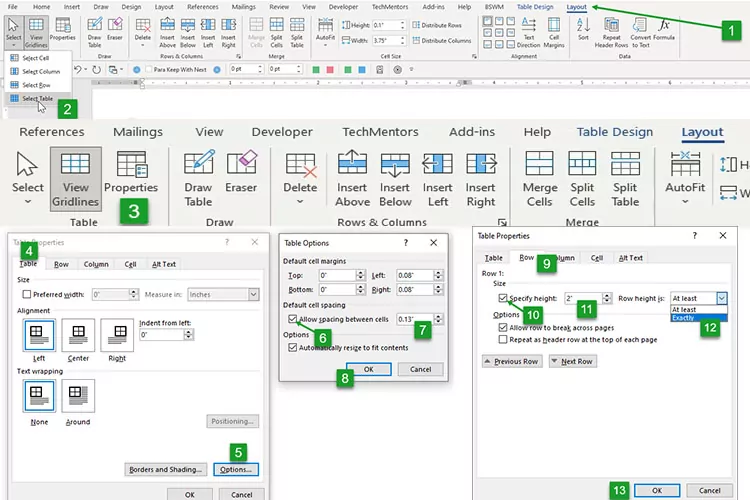Viewport: 750px width, 500px height.
Task: Tick the Preferred width checkbox
Action: pos(27,294)
